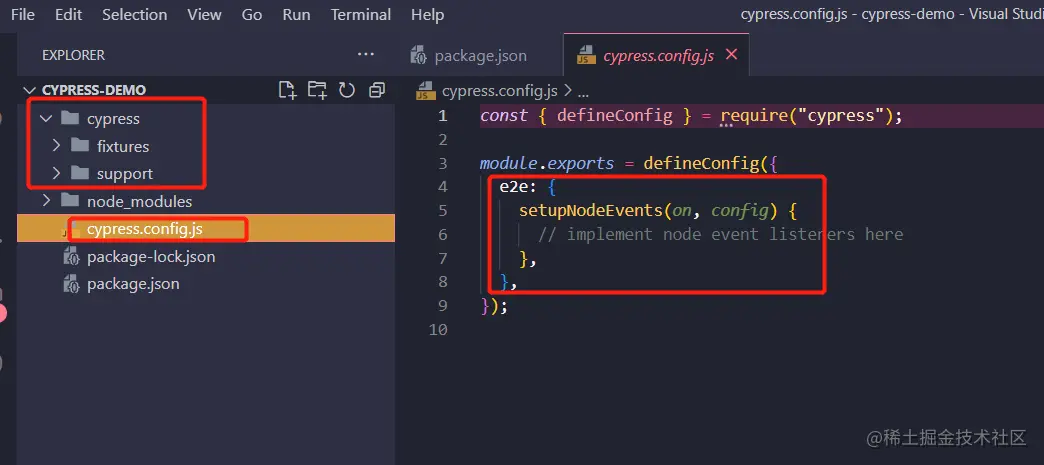Click the New Folder icon
This screenshot has width=1044, height=465.
[x=317, y=90]
